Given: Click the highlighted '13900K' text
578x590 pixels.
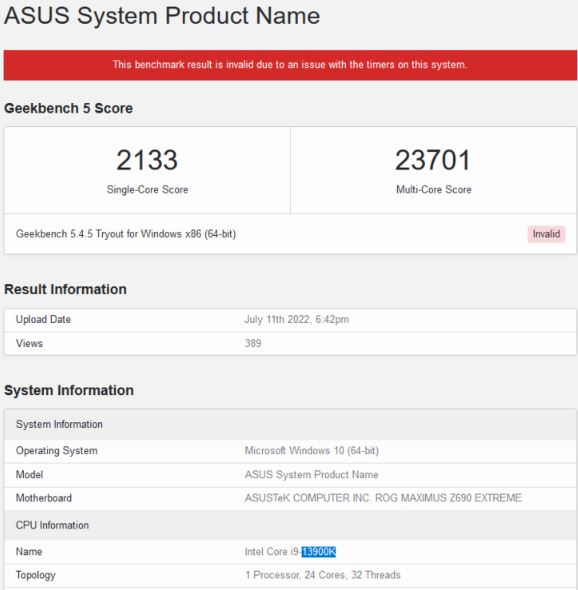Looking at the screenshot, I should point(318,552).
